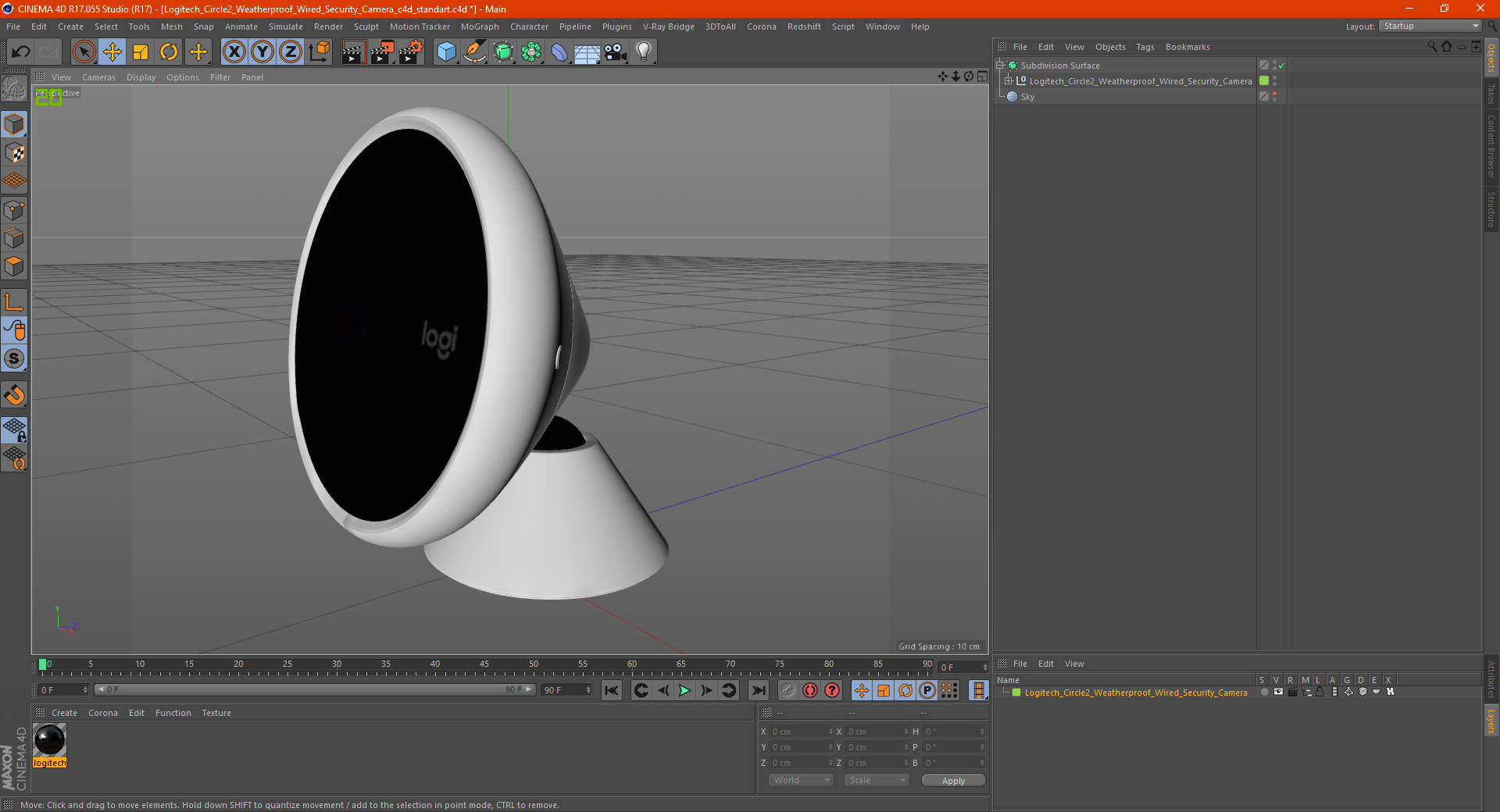Open the Material Manager Texture menu

[x=216, y=713]
